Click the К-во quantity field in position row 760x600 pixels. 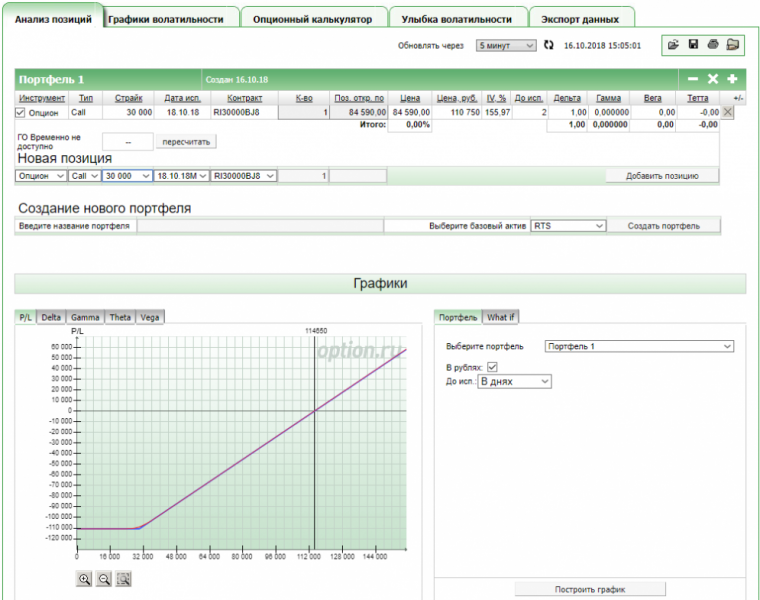pos(303,112)
